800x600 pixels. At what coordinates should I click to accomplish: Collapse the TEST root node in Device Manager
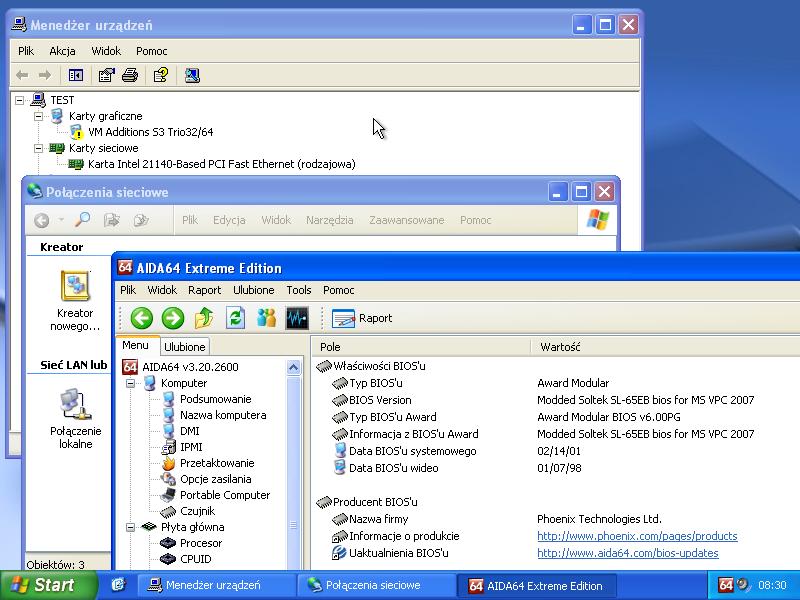[x=19, y=100]
